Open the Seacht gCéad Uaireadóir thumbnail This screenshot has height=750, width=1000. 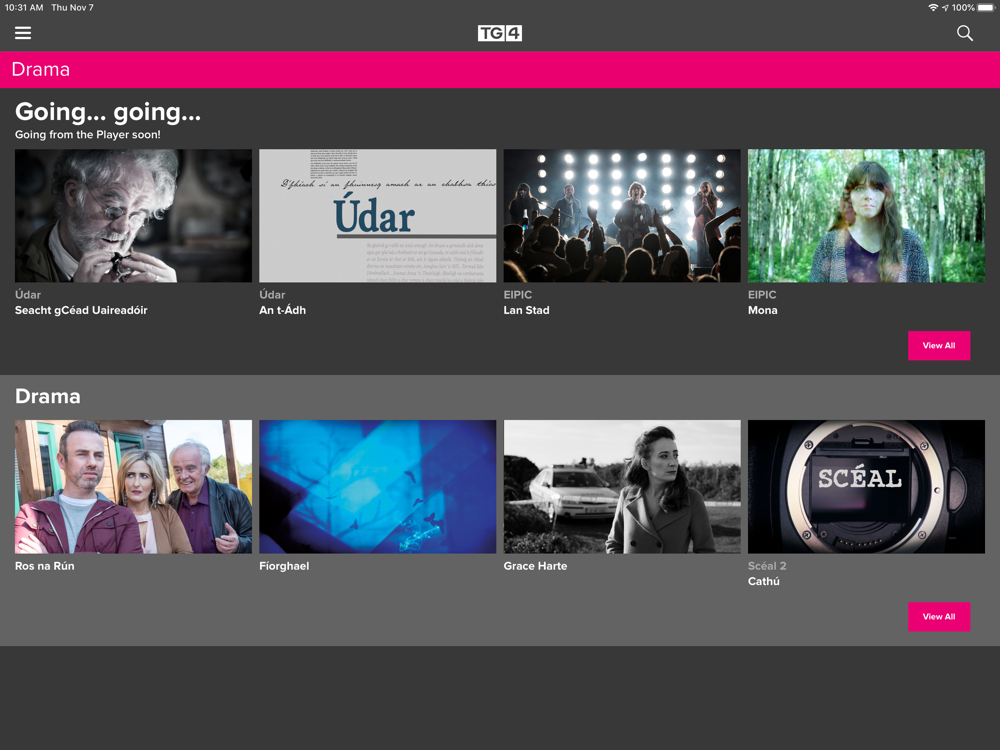[133, 216]
